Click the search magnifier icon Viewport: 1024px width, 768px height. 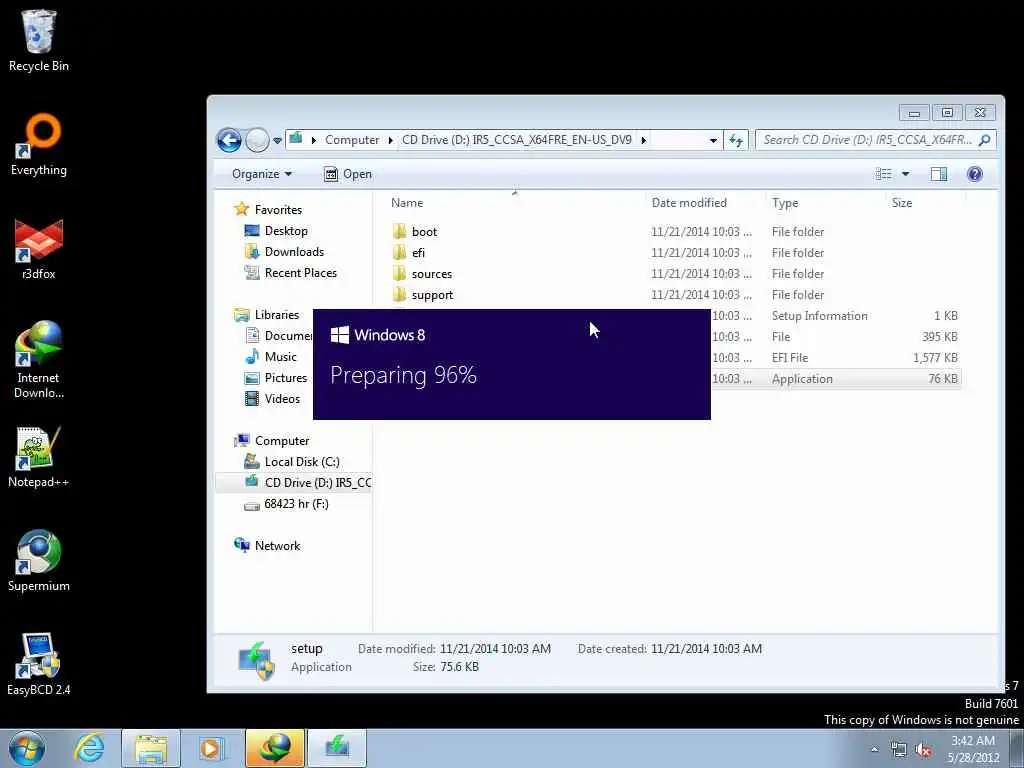(985, 140)
